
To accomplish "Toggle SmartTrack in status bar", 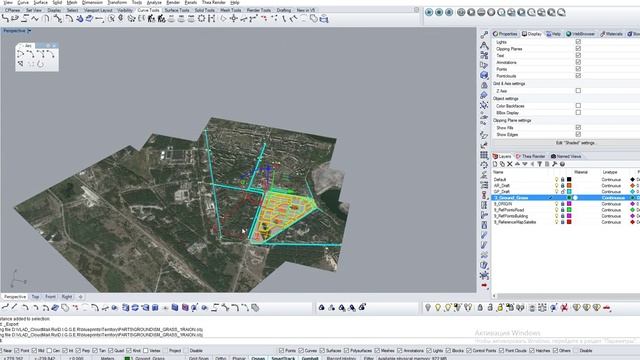I will coord(283,358).
